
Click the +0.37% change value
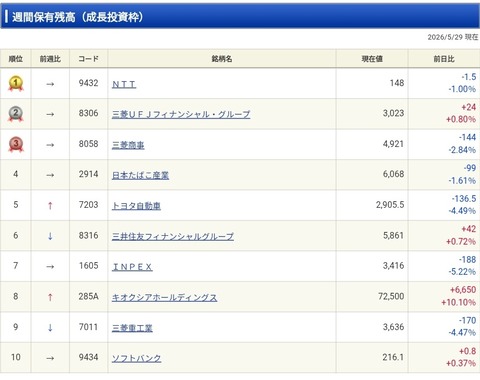[x=461, y=363]
